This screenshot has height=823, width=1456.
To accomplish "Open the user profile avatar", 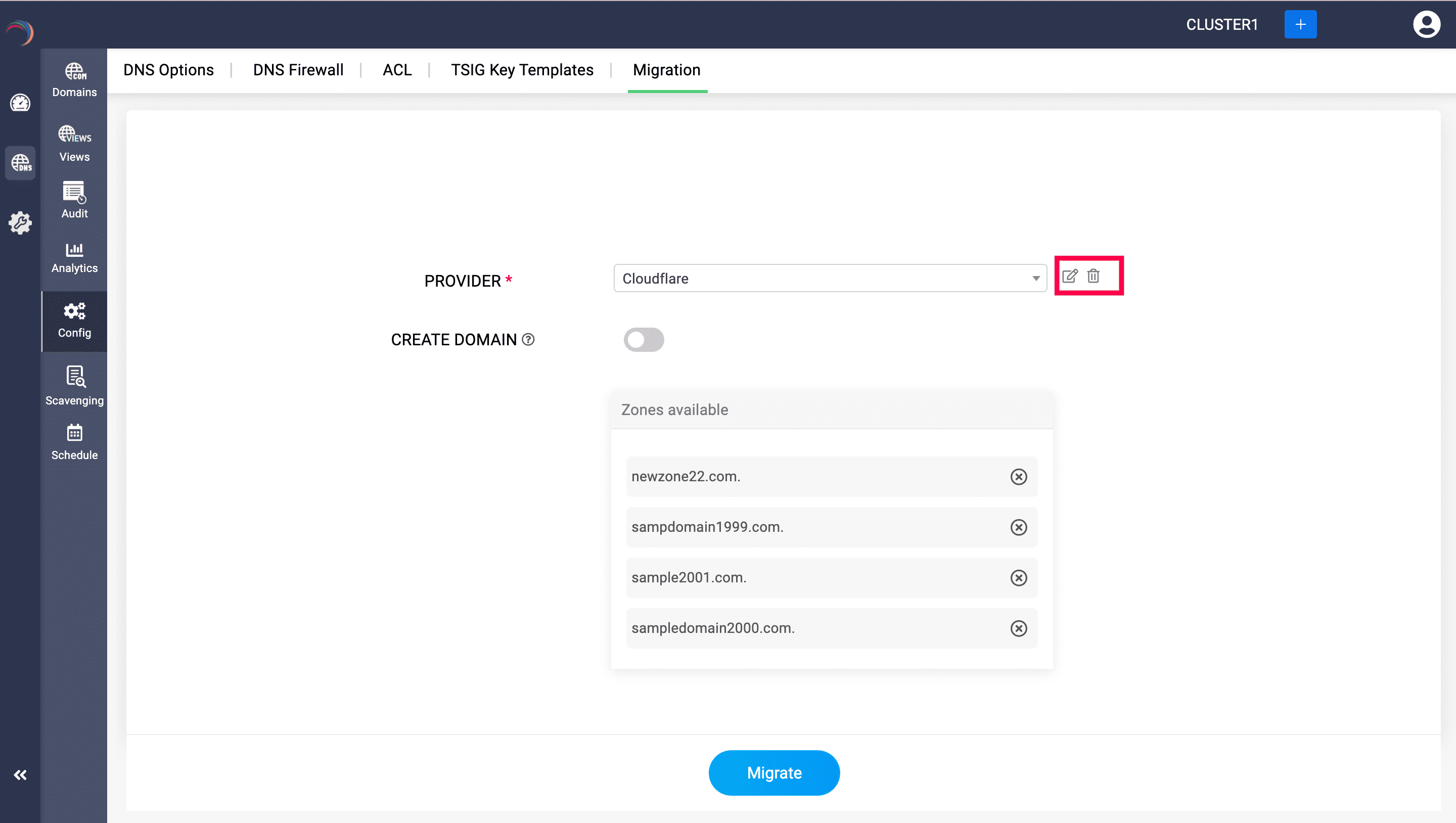I will click(1426, 24).
